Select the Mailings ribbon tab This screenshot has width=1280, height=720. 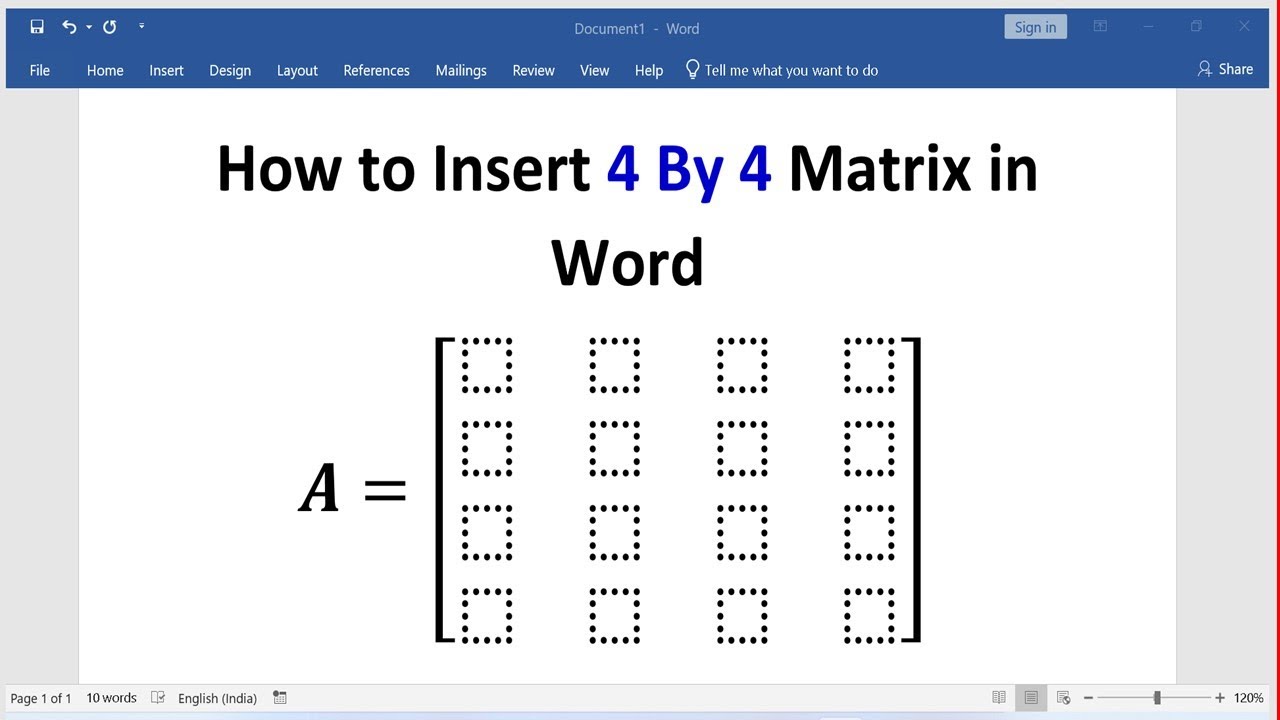click(461, 70)
